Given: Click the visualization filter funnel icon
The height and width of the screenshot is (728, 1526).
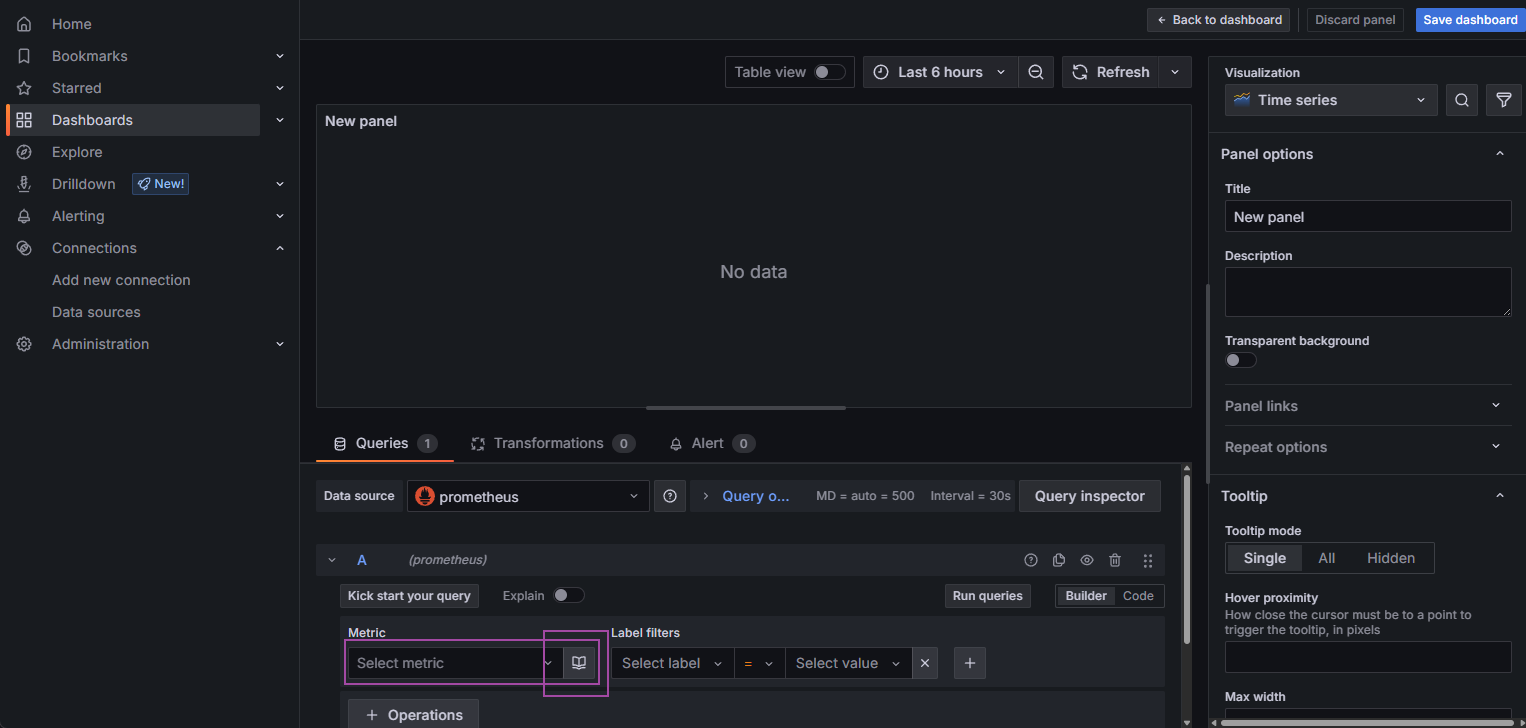Looking at the screenshot, I should (x=1503, y=100).
